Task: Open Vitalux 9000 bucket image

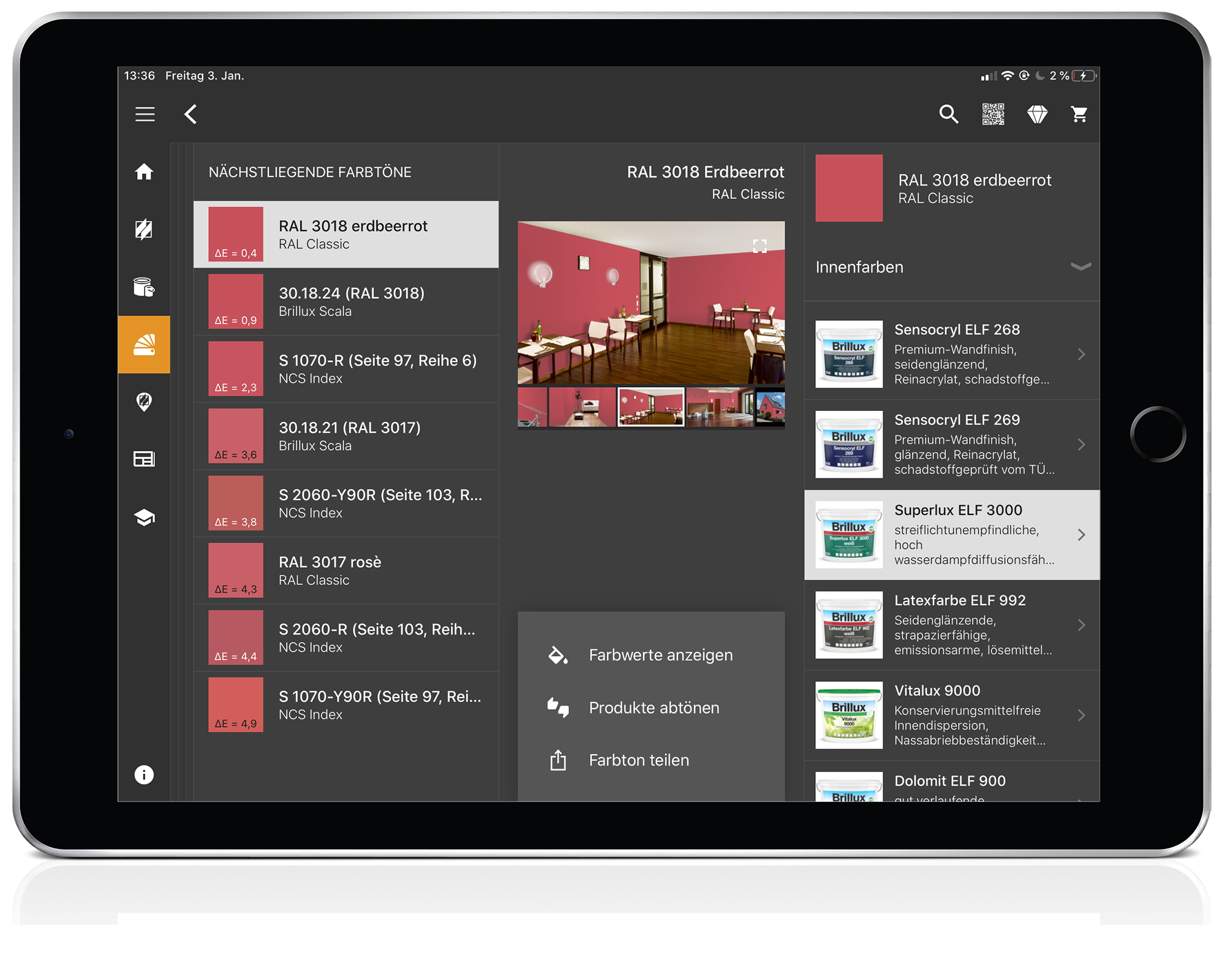Action: pyautogui.click(x=849, y=715)
